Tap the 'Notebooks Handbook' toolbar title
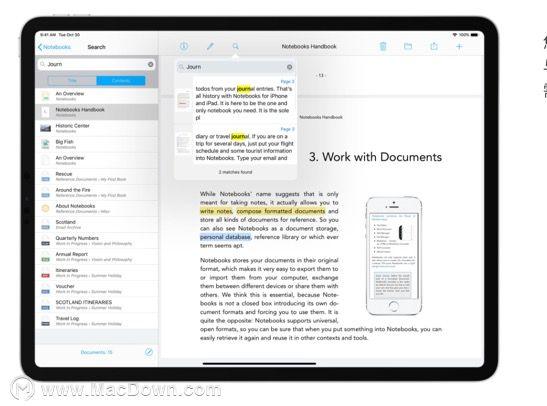The width and height of the screenshot is (547, 406). pyautogui.click(x=309, y=46)
